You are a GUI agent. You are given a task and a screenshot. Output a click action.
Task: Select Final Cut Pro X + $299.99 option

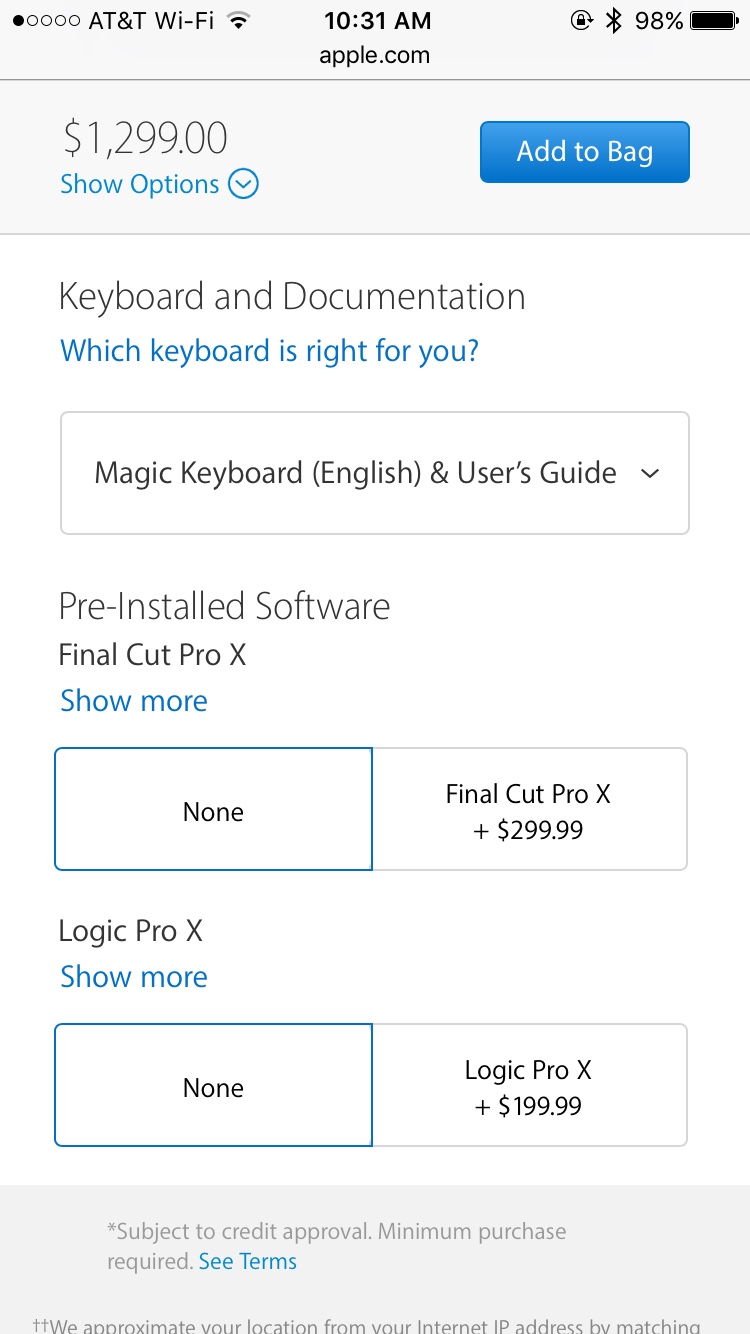pos(529,810)
